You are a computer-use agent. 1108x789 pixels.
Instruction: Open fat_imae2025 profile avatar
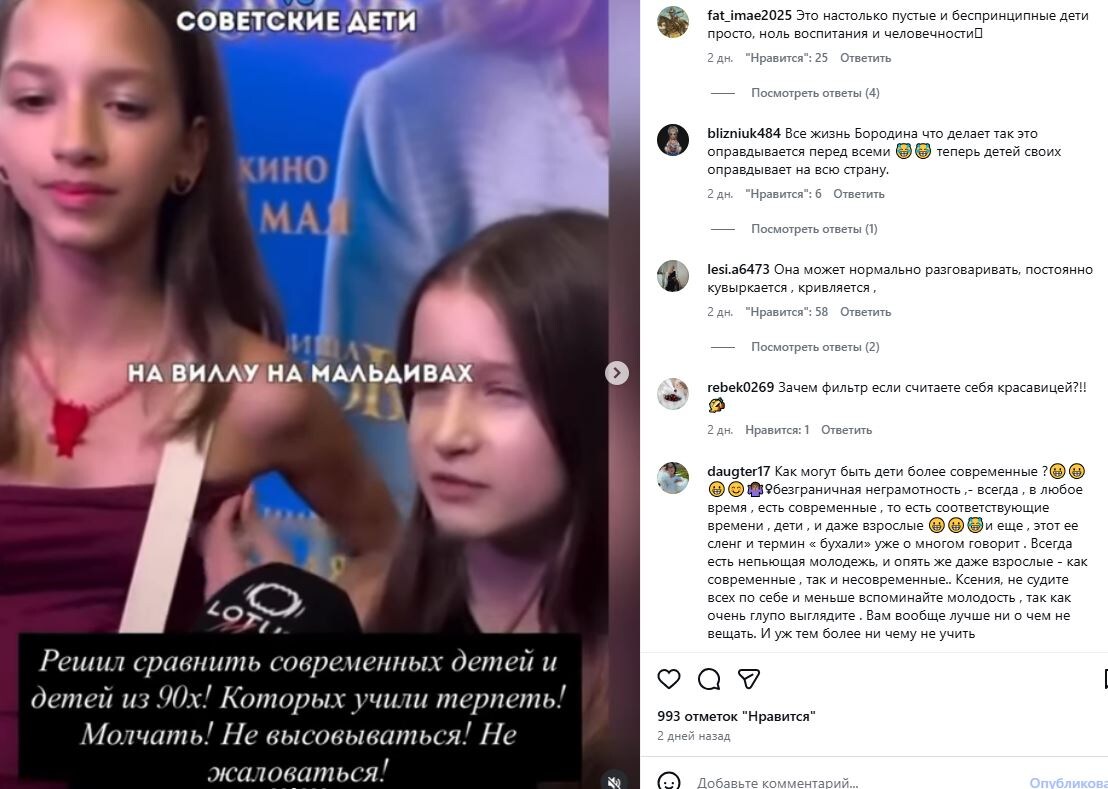[673, 22]
